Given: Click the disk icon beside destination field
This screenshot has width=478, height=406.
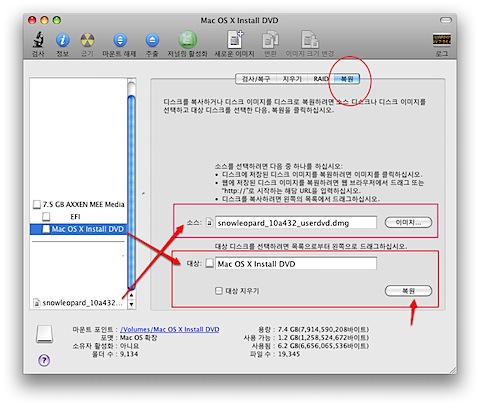Looking at the screenshot, I should tap(209, 263).
